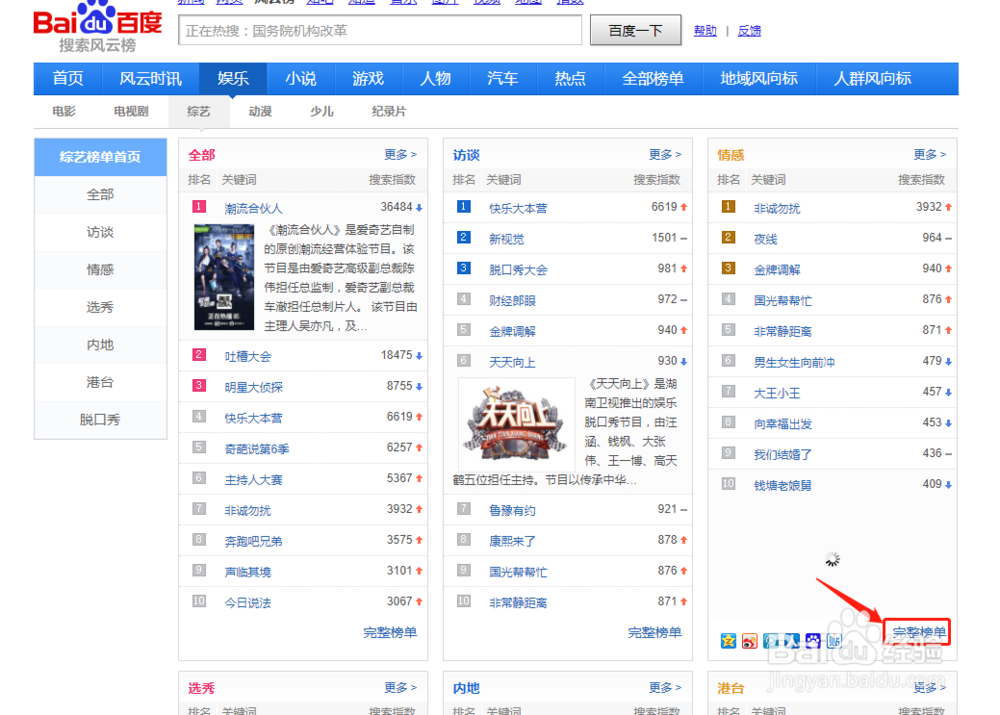The width and height of the screenshot is (1000, 715).
Task: Open the 地域风向标 navigation tab
Action: tap(759, 78)
